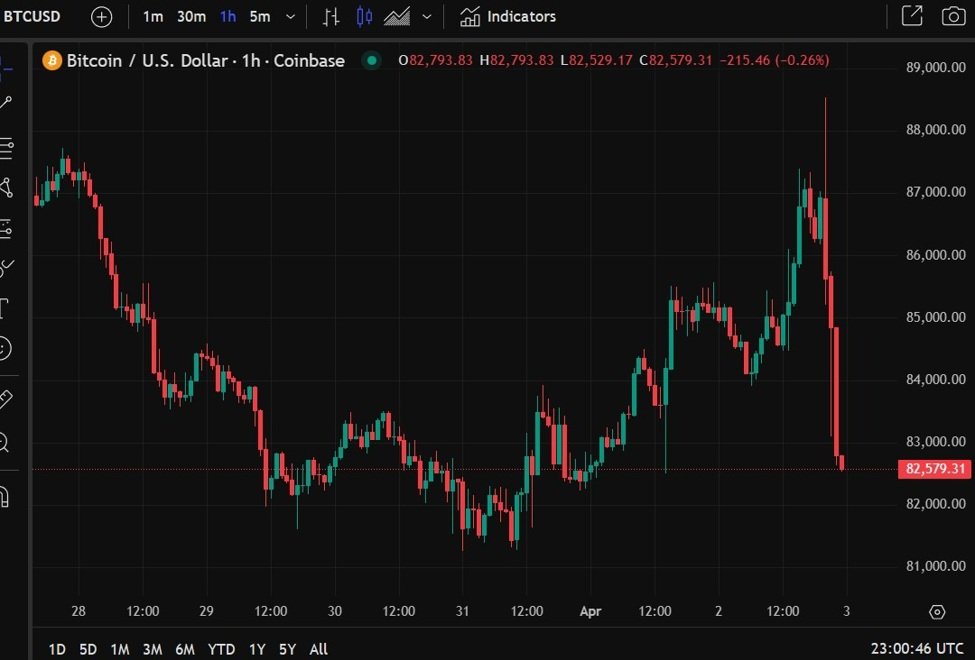The height and width of the screenshot is (660, 975).
Task: Switch to bar chart style
Action: (x=331, y=17)
